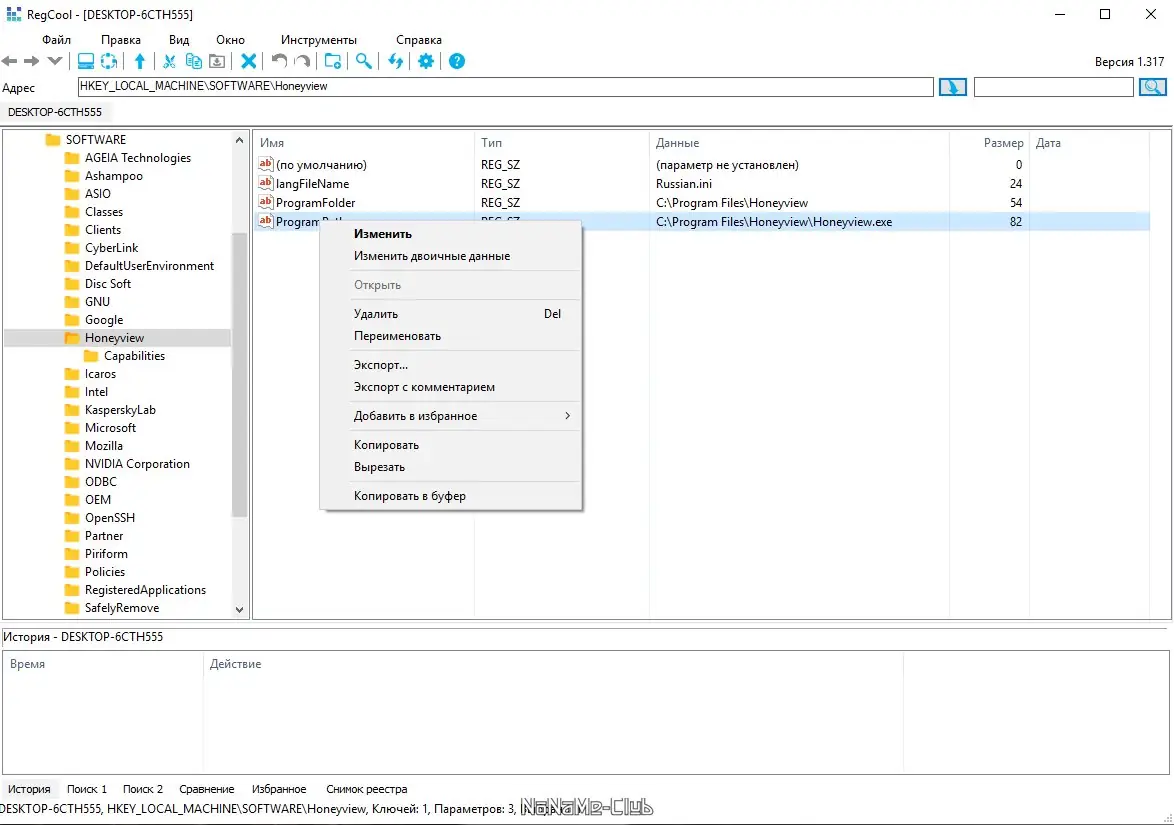
Task: Go back with the left arrow icon
Action: pos(10,61)
